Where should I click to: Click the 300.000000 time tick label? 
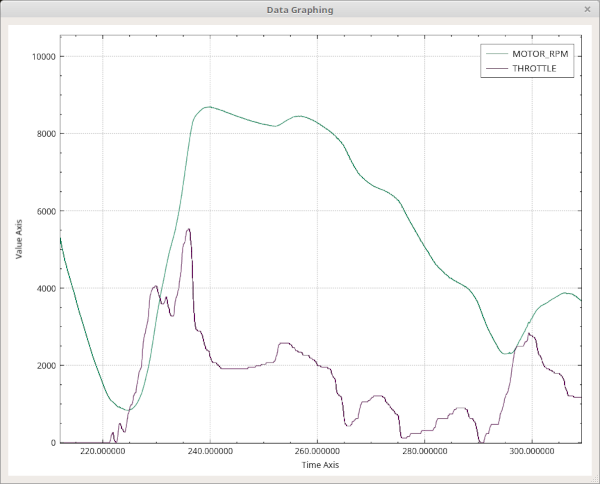pyautogui.click(x=532, y=451)
